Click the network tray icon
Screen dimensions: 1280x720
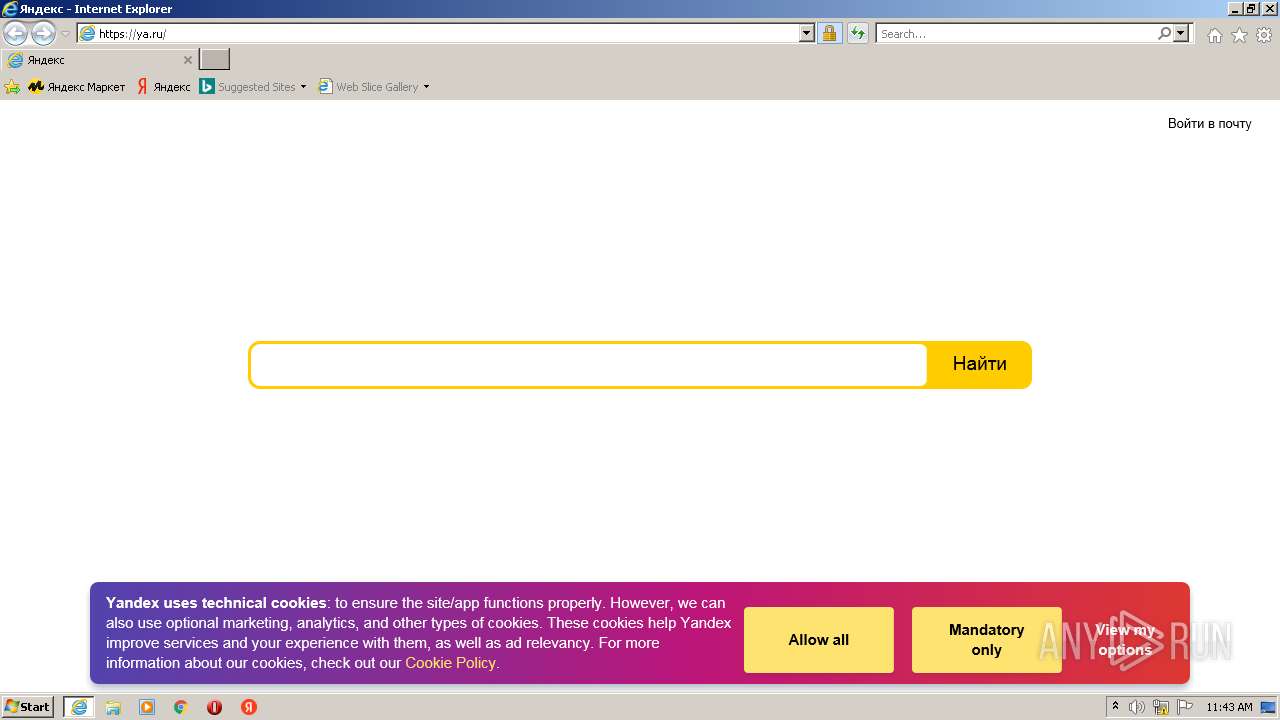click(1161, 707)
